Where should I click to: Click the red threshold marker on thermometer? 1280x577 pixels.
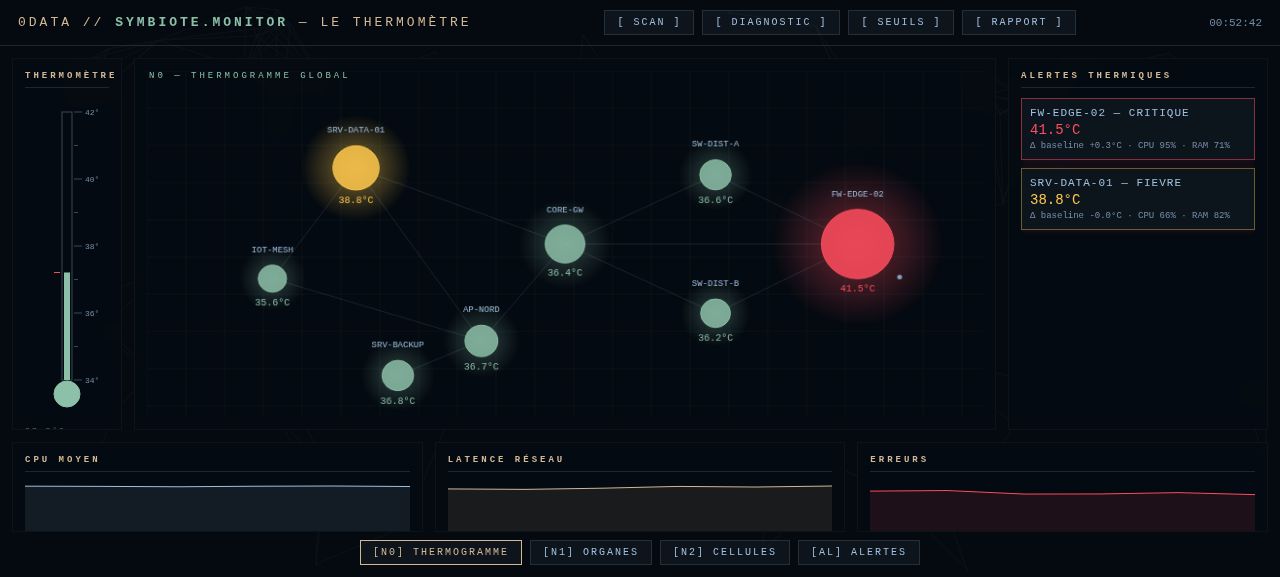[x=57, y=272]
